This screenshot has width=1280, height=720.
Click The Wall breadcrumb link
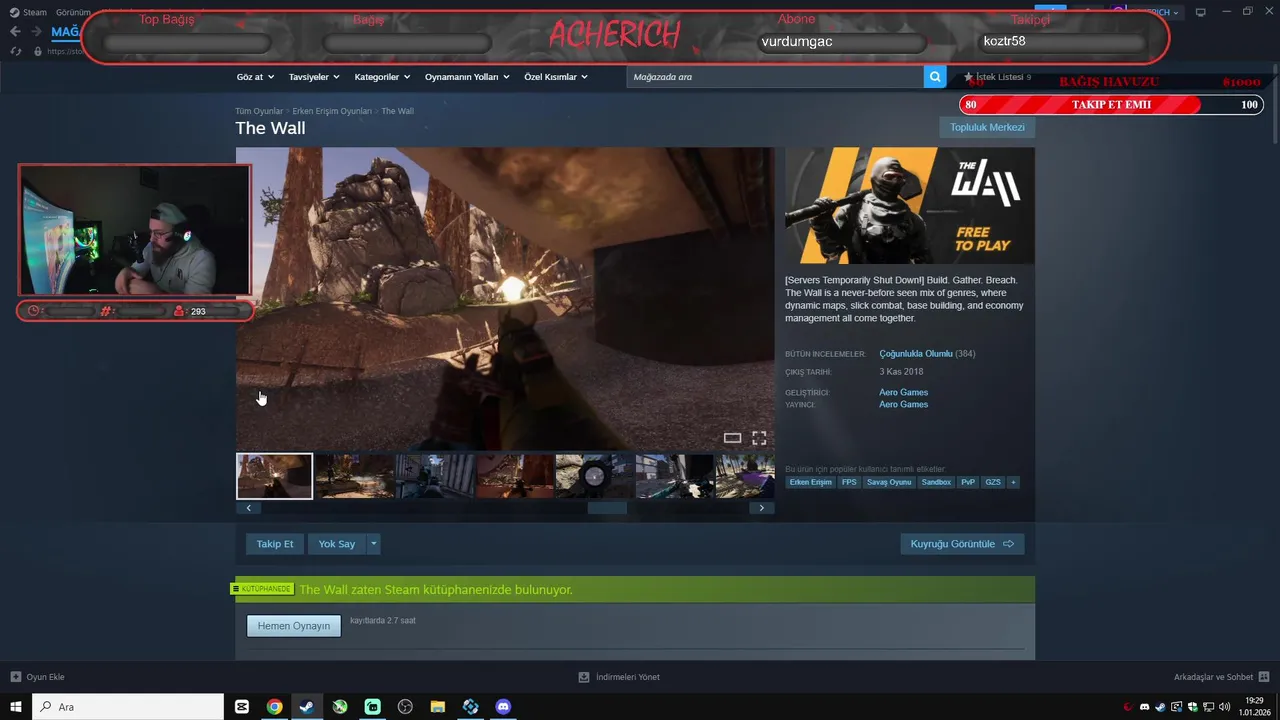click(397, 111)
